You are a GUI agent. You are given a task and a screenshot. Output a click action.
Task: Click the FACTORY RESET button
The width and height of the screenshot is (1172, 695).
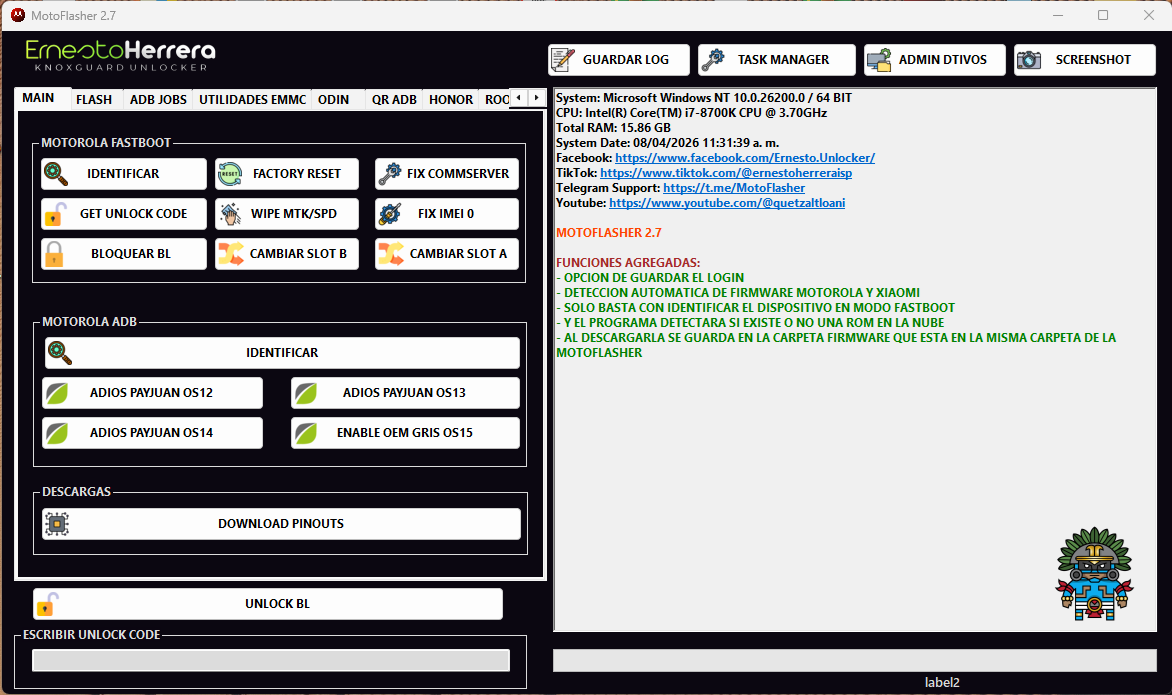click(x=287, y=173)
